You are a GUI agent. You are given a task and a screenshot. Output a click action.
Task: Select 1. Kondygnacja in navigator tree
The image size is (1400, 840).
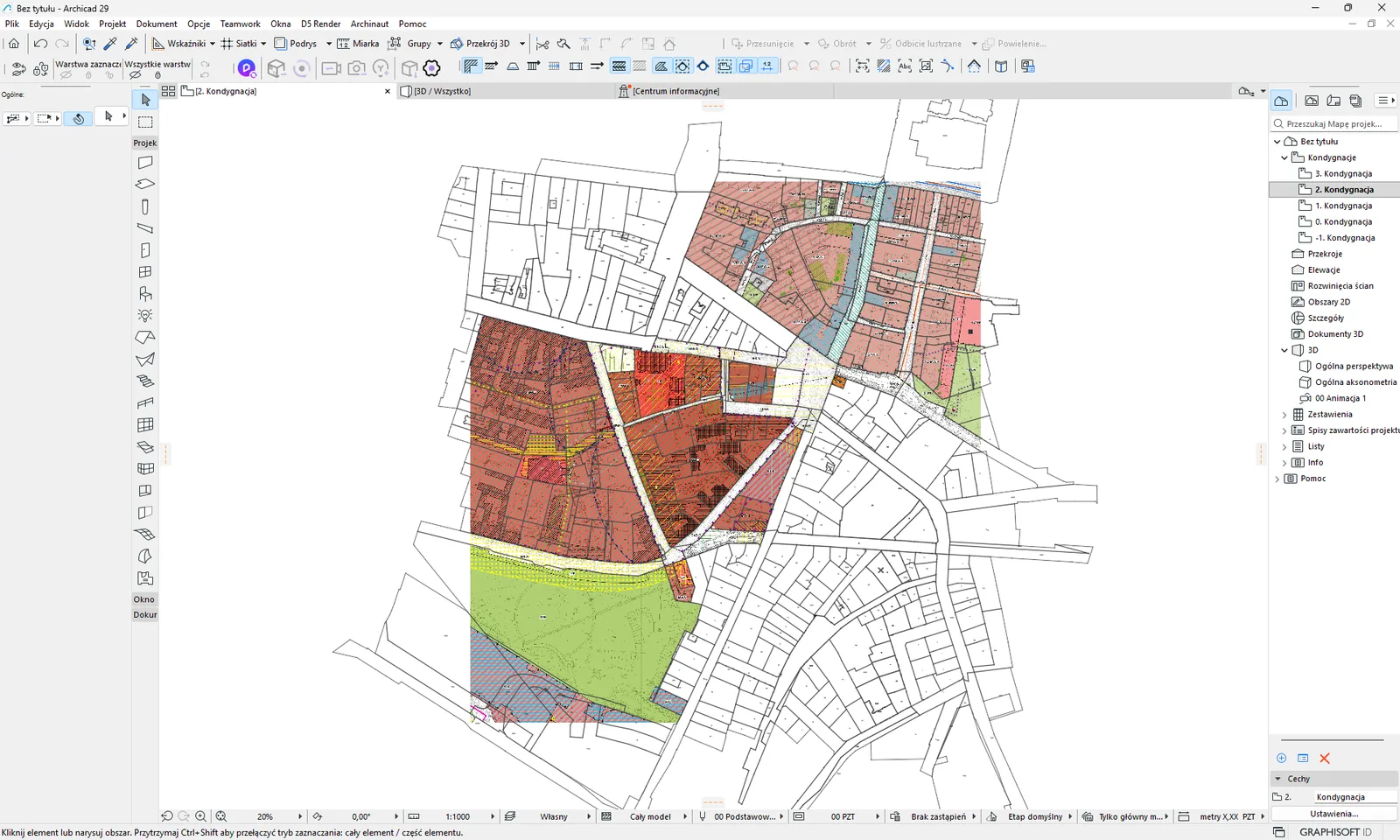pyautogui.click(x=1343, y=206)
